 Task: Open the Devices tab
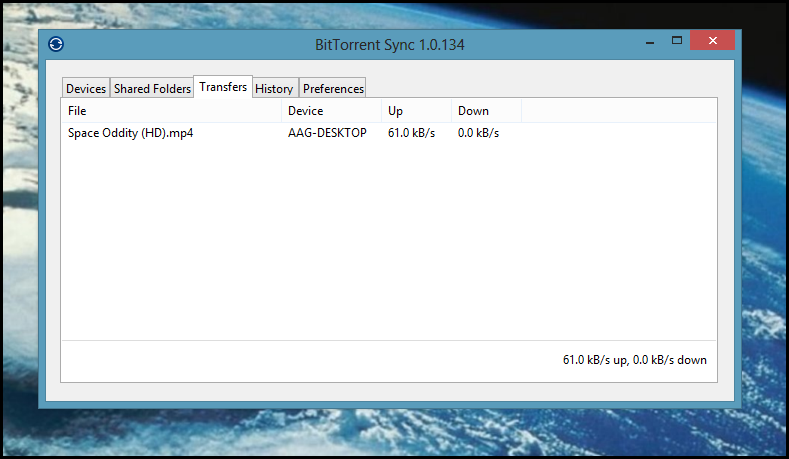[86, 88]
